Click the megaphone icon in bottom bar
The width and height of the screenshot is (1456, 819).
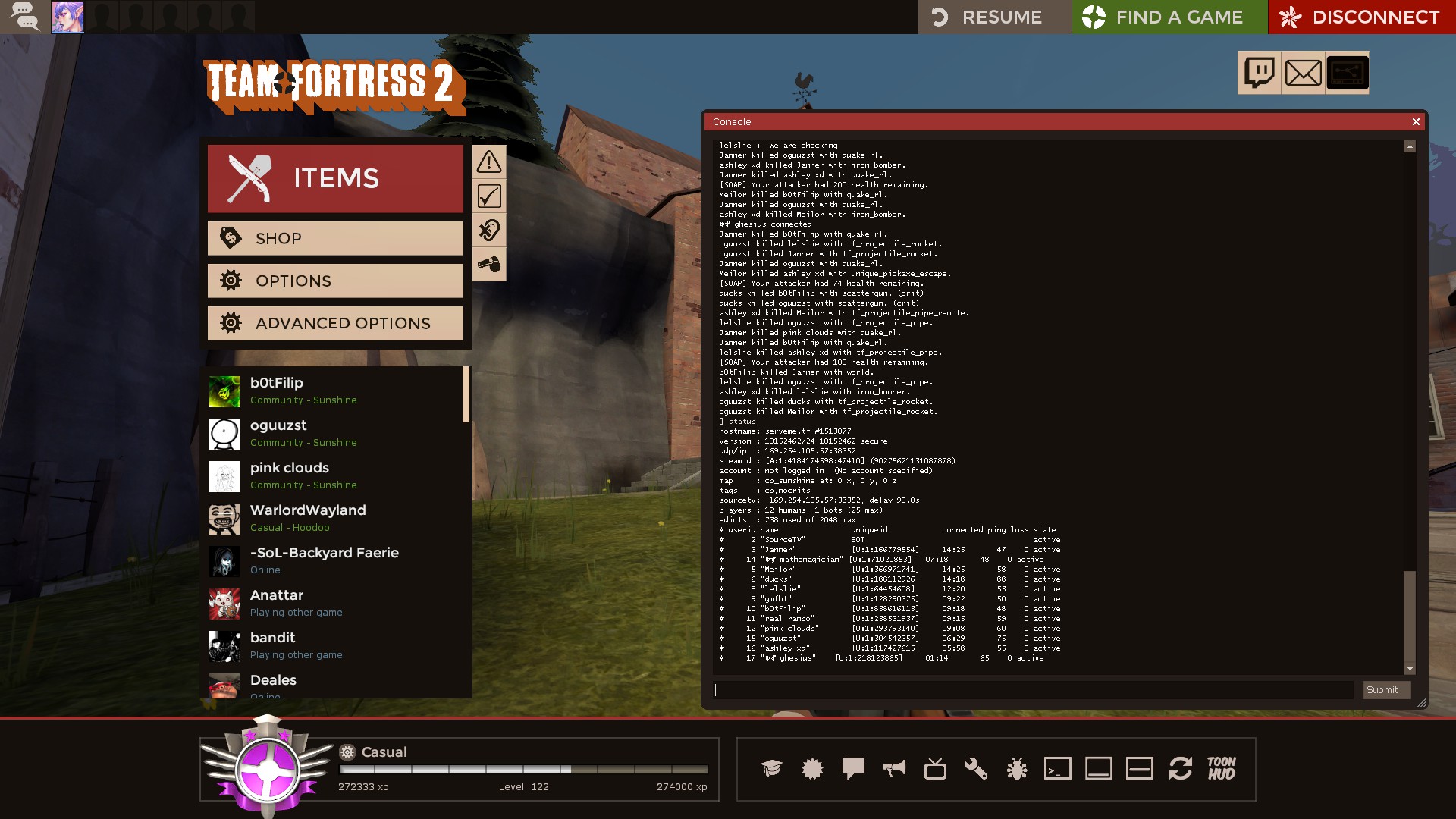(x=894, y=769)
